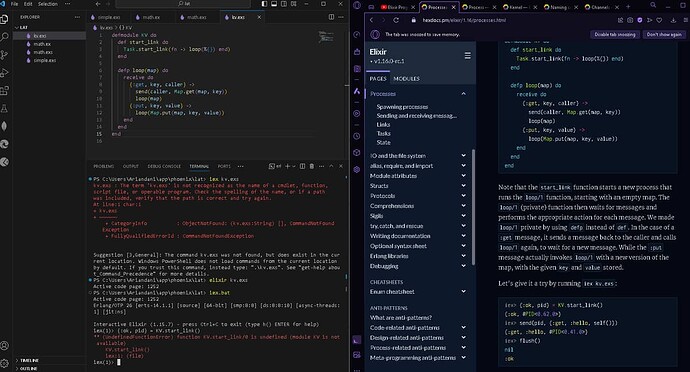
Task: Expand the Protocols section chevron
Action: (x=463, y=196)
